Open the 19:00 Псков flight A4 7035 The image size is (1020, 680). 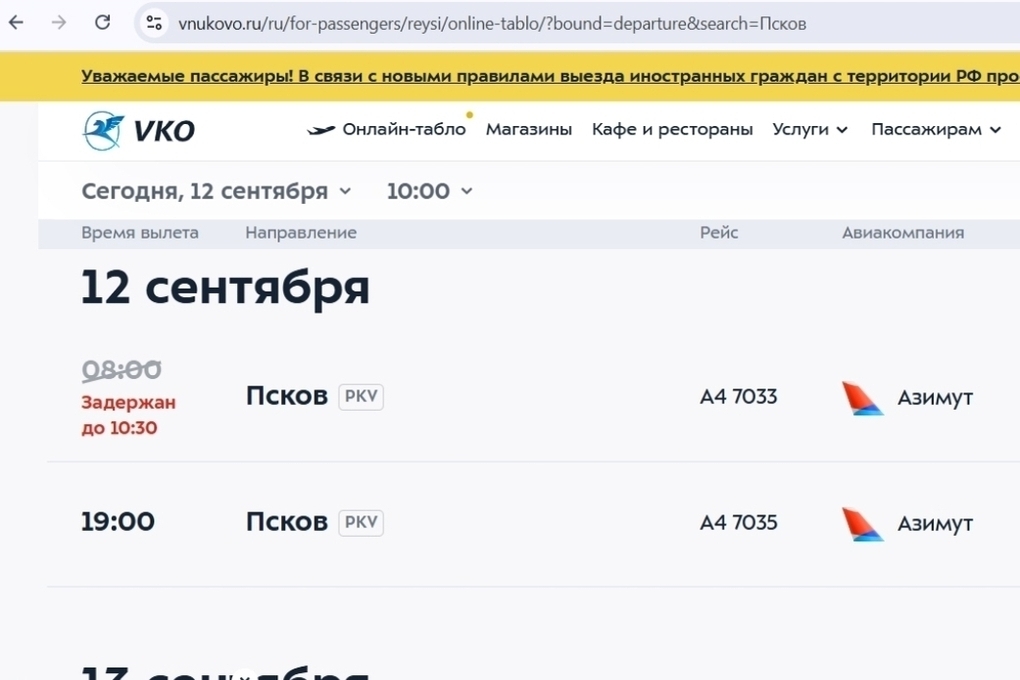click(286, 522)
